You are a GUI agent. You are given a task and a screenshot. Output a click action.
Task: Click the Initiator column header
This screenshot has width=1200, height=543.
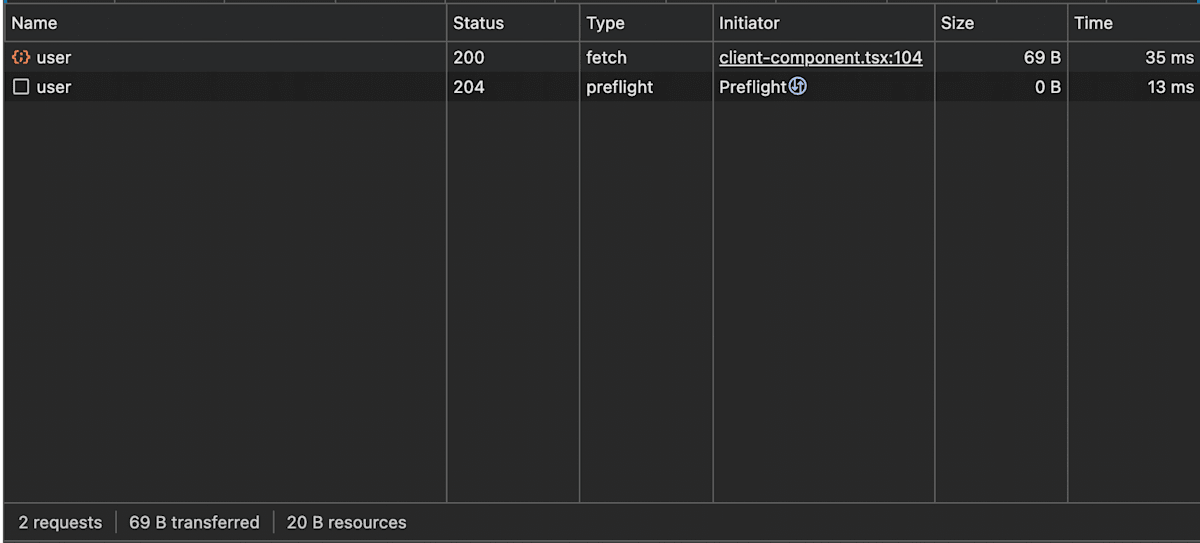tap(749, 23)
